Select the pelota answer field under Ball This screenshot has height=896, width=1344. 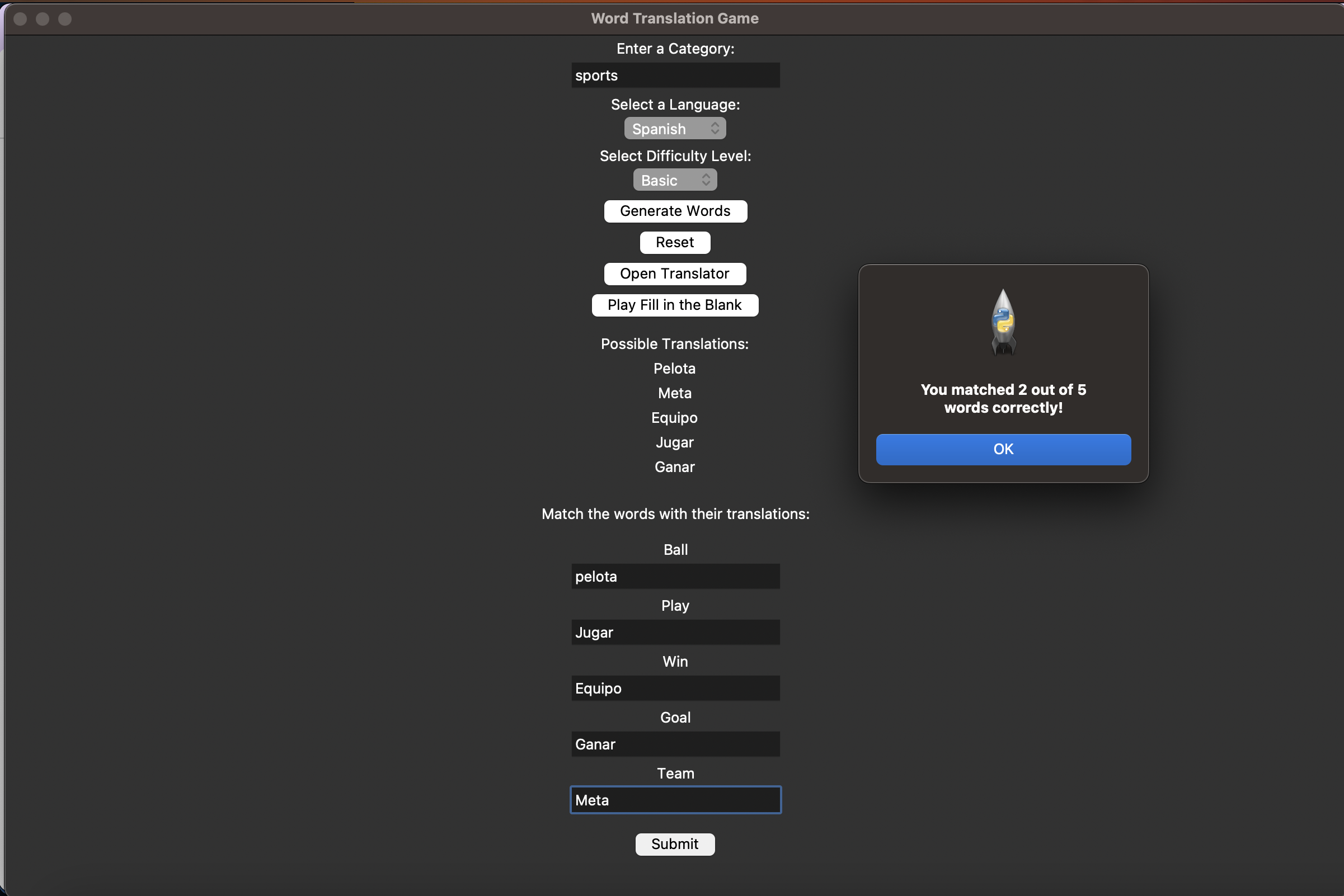pos(675,576)
